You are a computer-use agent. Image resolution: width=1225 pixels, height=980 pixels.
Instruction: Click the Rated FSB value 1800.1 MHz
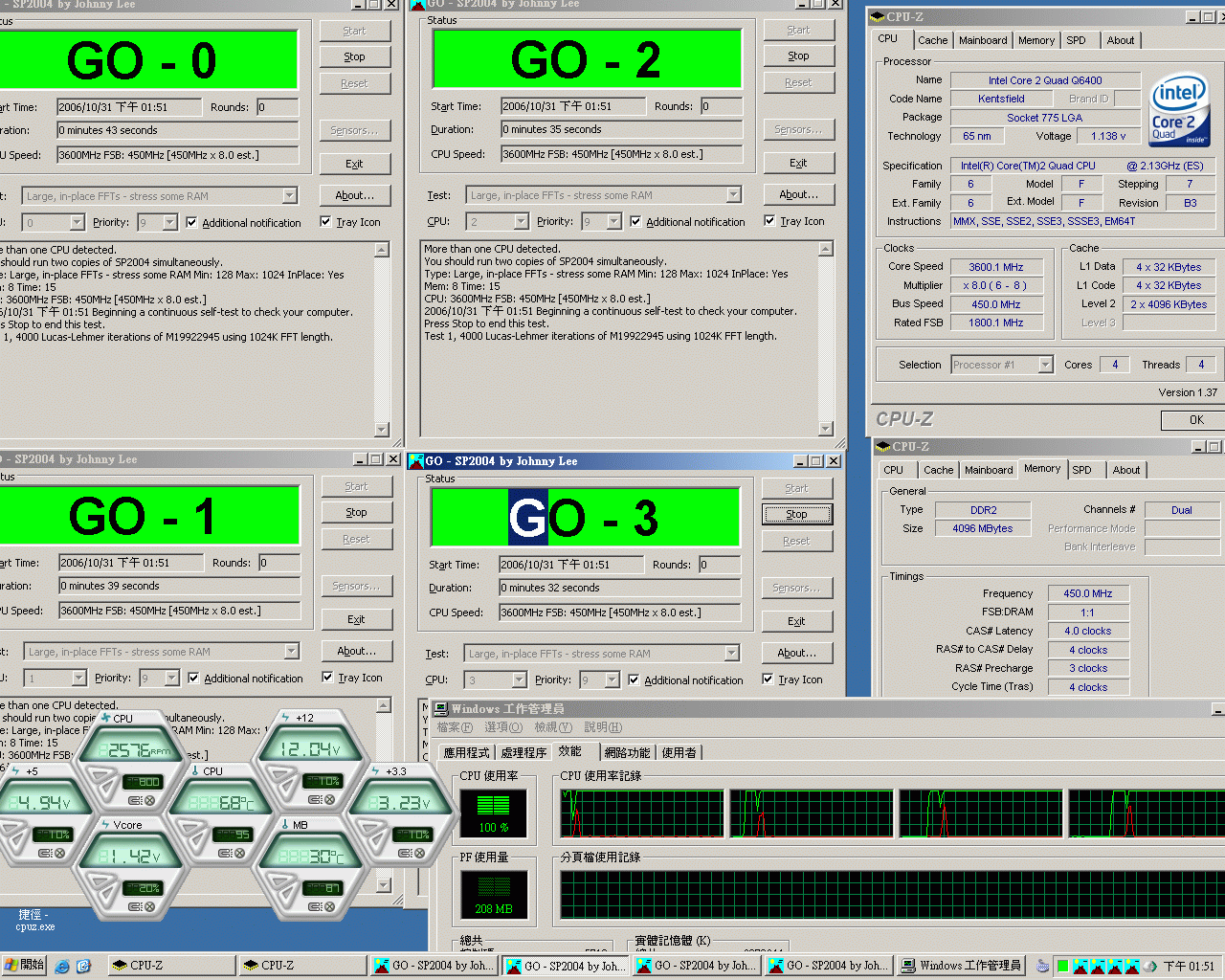tap(995, 323)
